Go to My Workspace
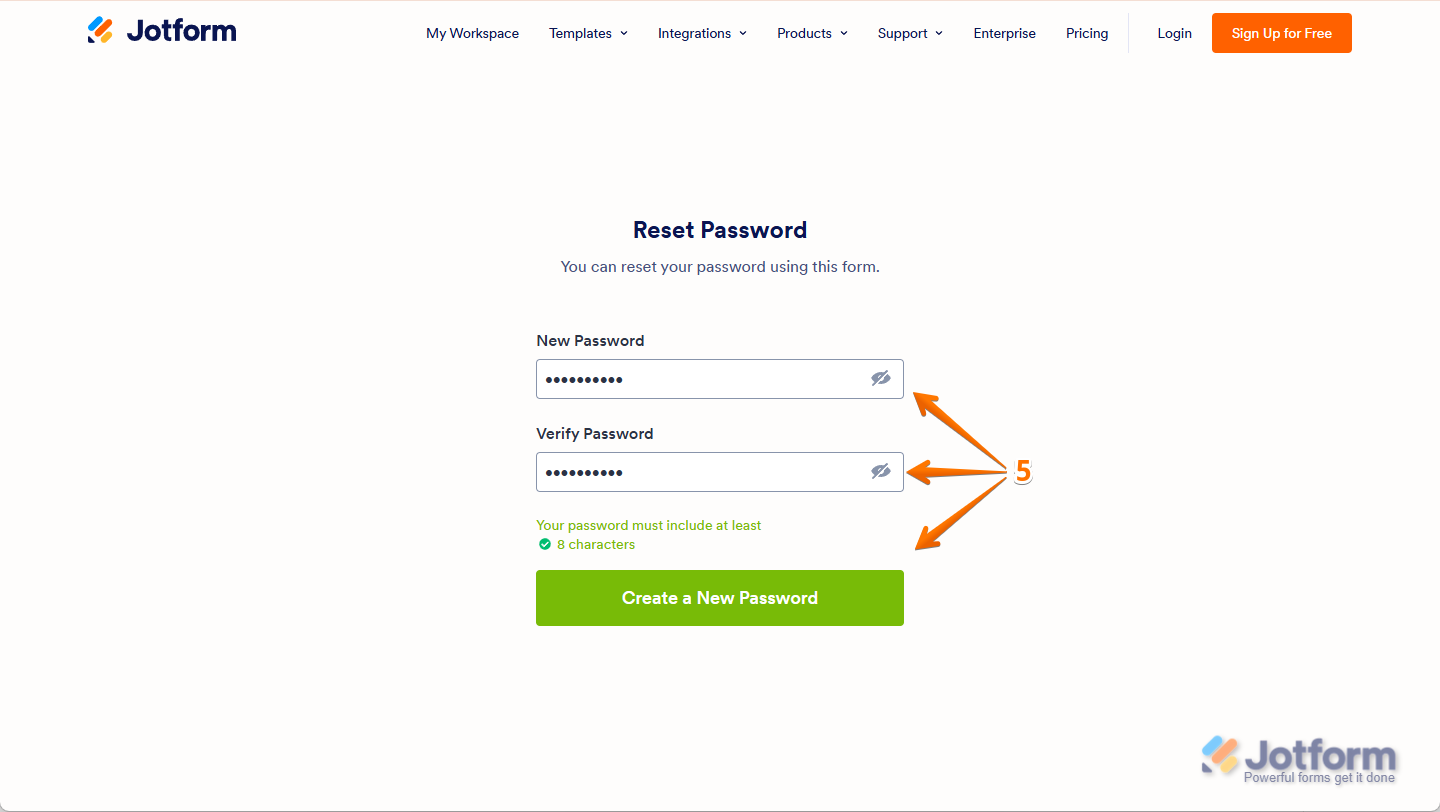This screenshot has height=812, width=1440. coord(472,33)
